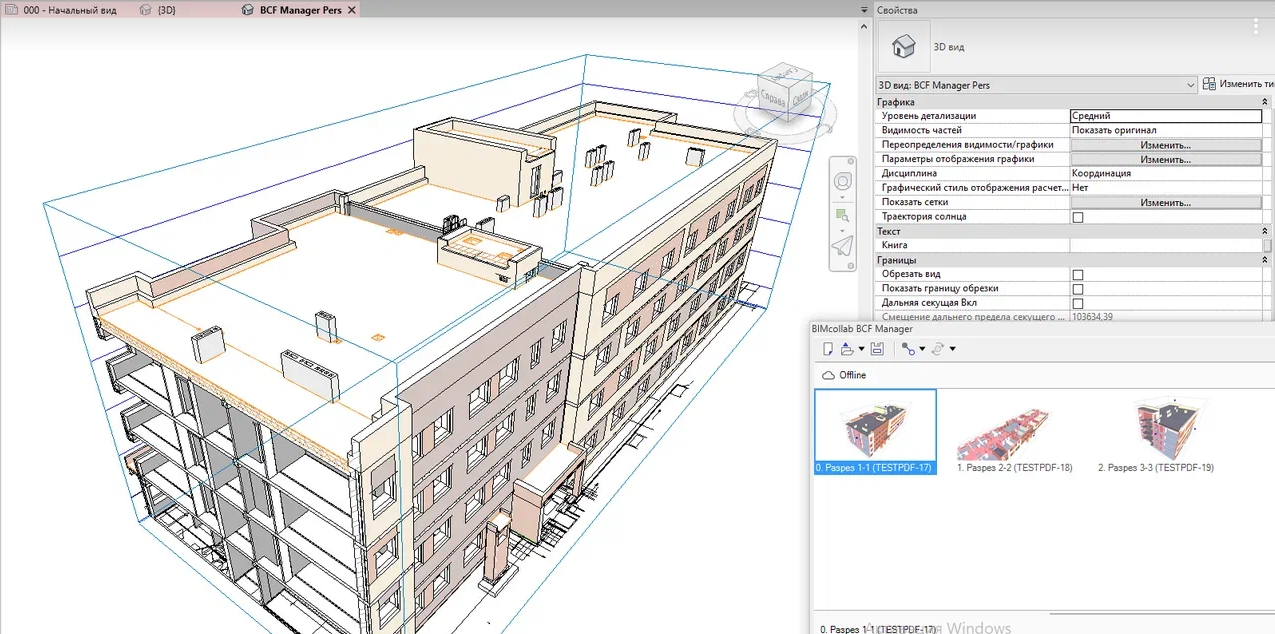Screen dimensions: 1275x634
Task: Click Изменить for Переопределения видимости/графики
Action: (1165, 145)
